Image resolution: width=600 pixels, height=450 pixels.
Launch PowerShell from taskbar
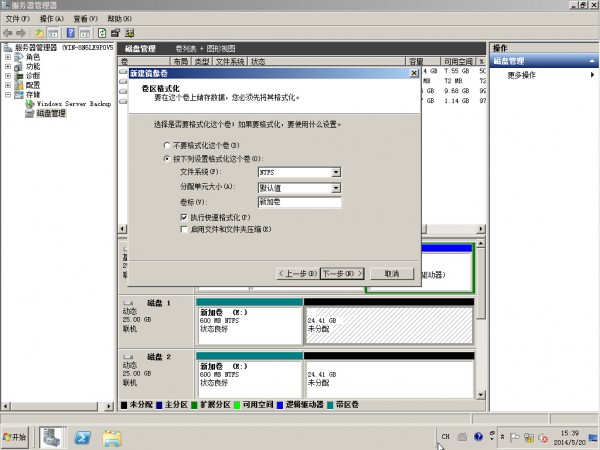pyautogui.click(x=83, y=437)
